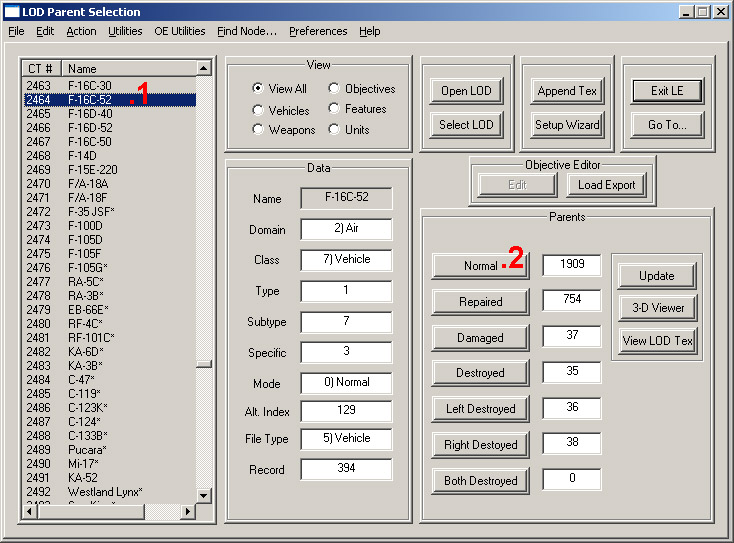734x543 pixels.
Task: Open the Find Node... menu
Action: (246, 31)
